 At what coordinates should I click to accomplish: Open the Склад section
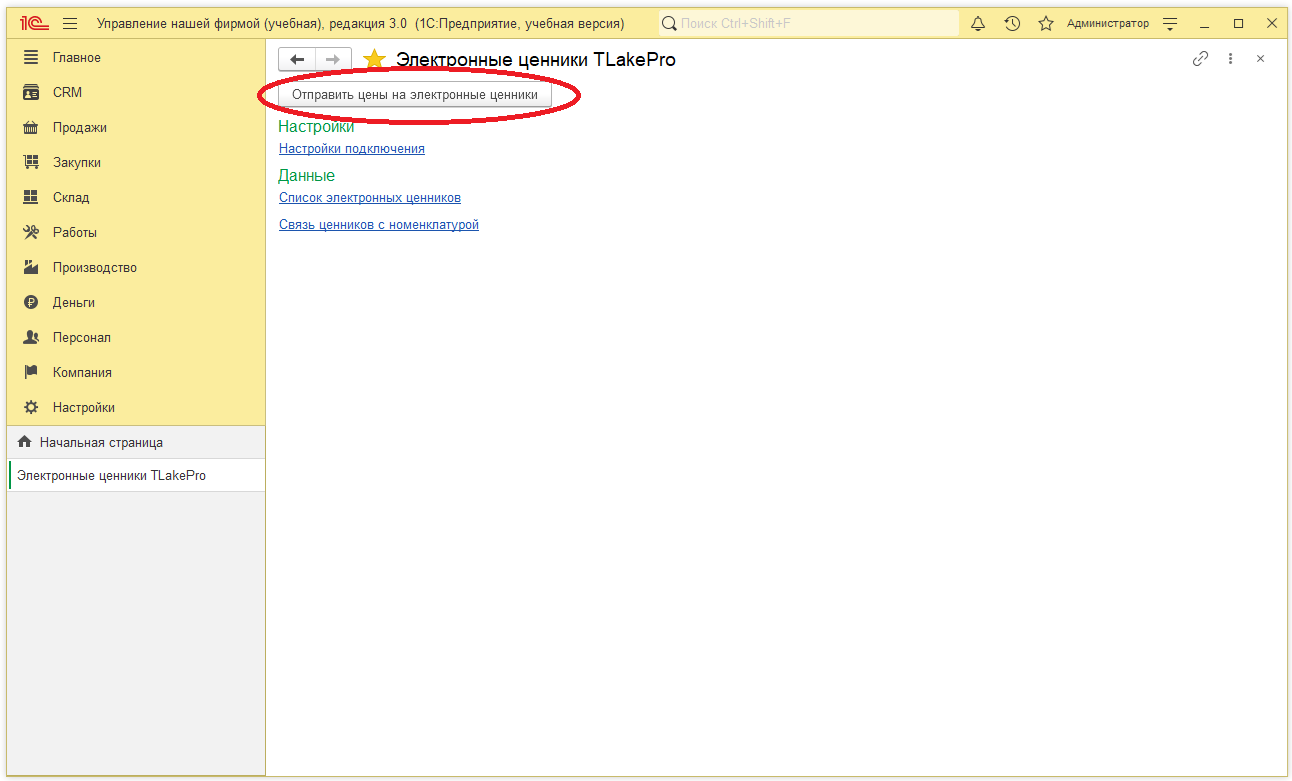coord(70,197)
